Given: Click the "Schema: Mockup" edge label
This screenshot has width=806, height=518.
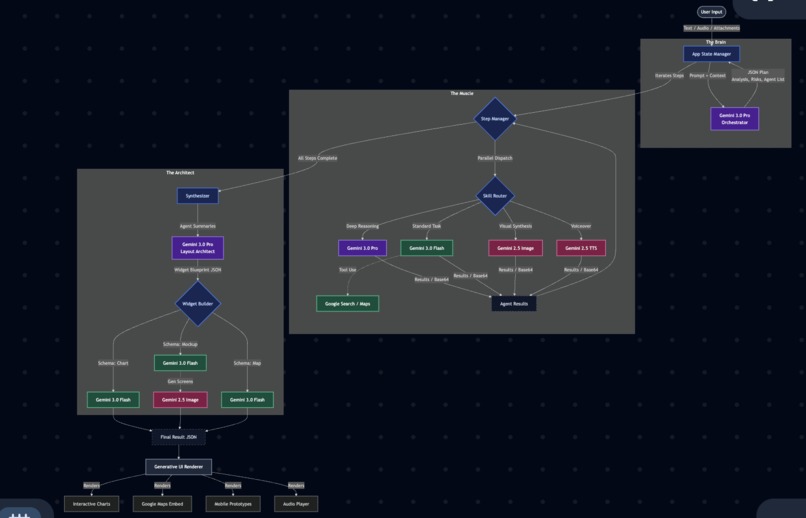Looking at the screenshot, I should [x=180, y=344].
